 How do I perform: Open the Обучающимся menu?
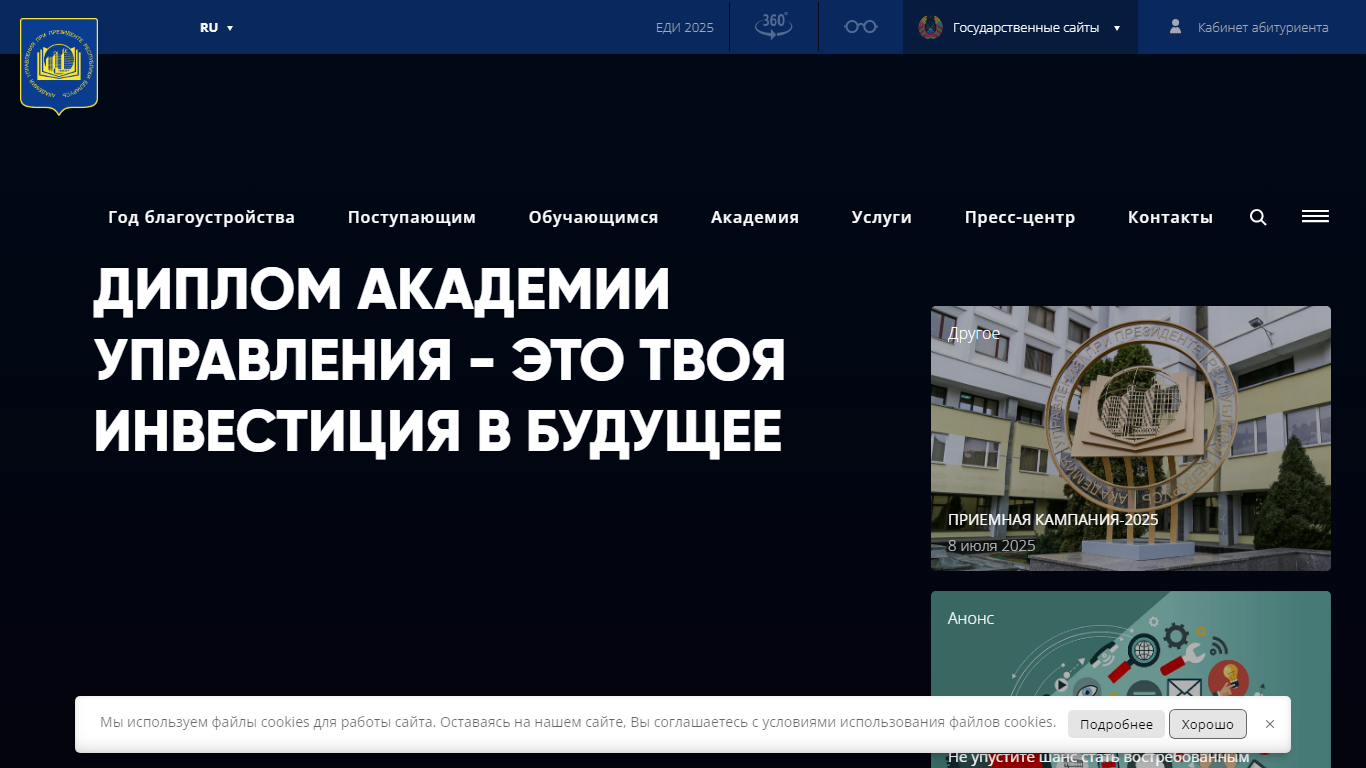coord(594,217)
